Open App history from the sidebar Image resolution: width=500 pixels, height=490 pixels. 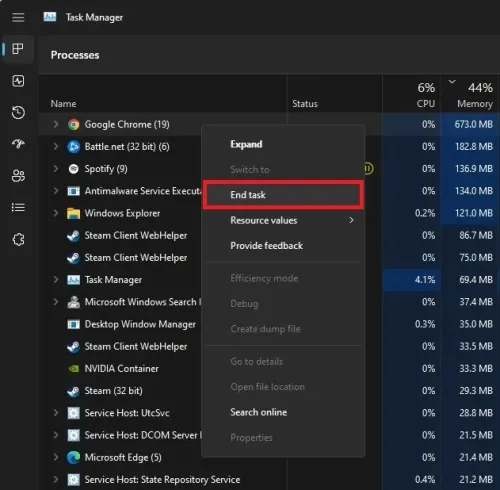[18, 112]
